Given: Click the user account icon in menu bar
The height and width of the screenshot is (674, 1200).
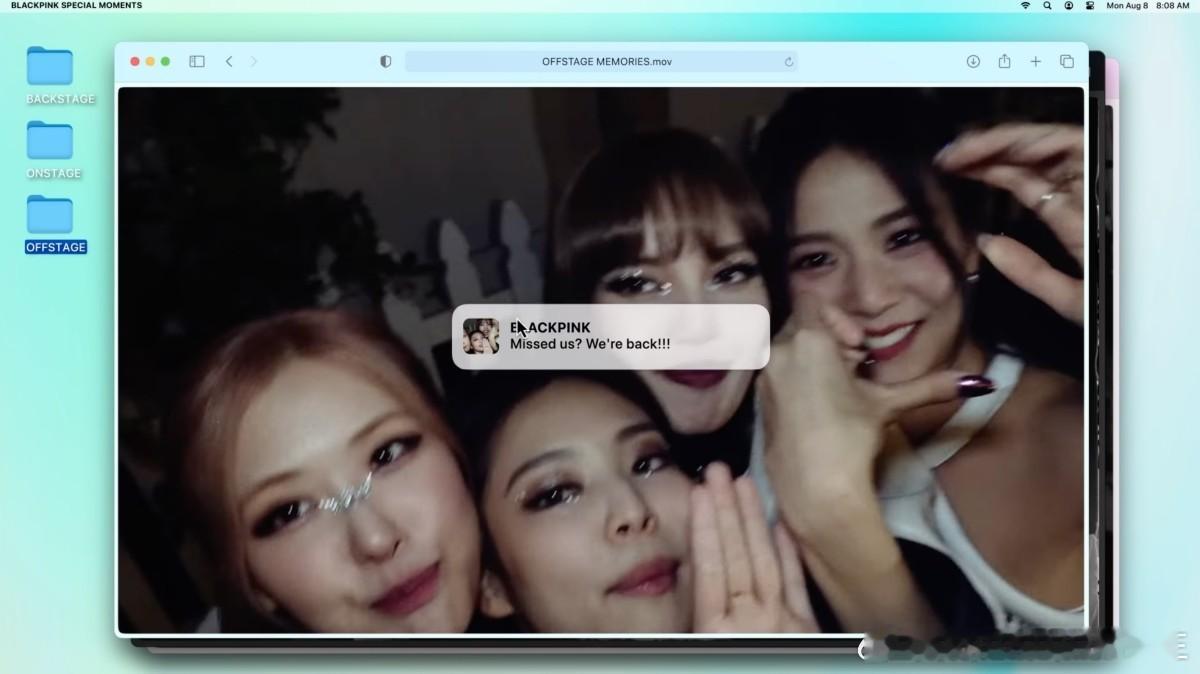Looking at the screenshot, I should coord(1069,6).
